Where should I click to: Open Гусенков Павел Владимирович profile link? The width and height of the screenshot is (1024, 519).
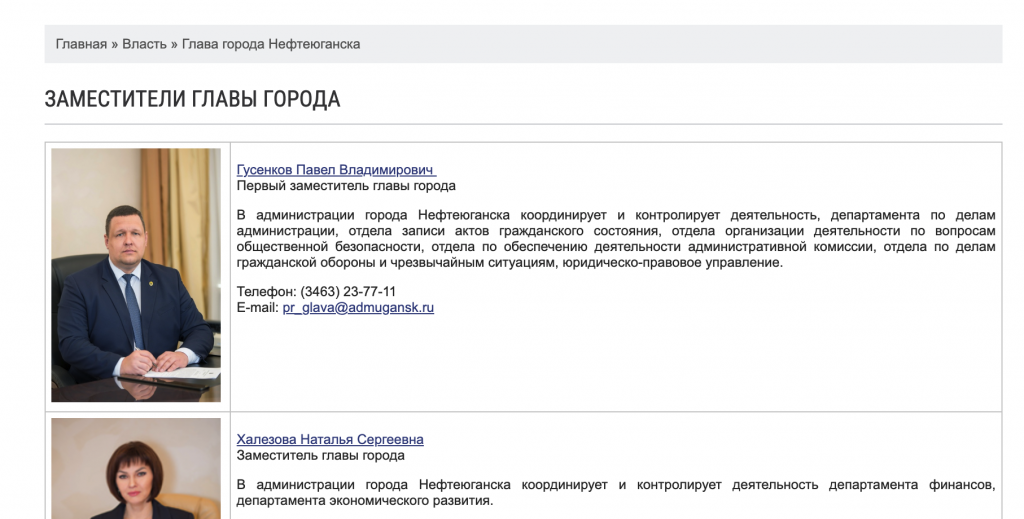(335, 170)
